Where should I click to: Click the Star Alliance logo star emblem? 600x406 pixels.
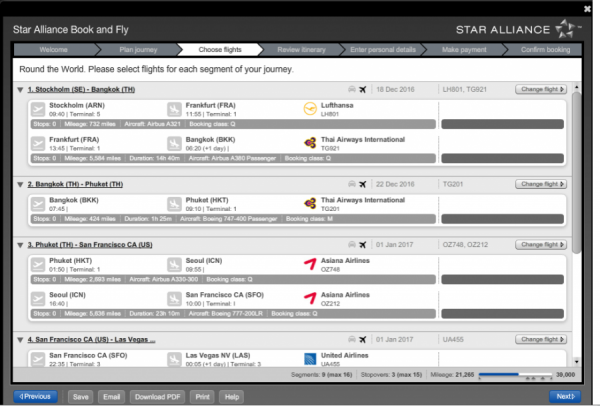566,29
